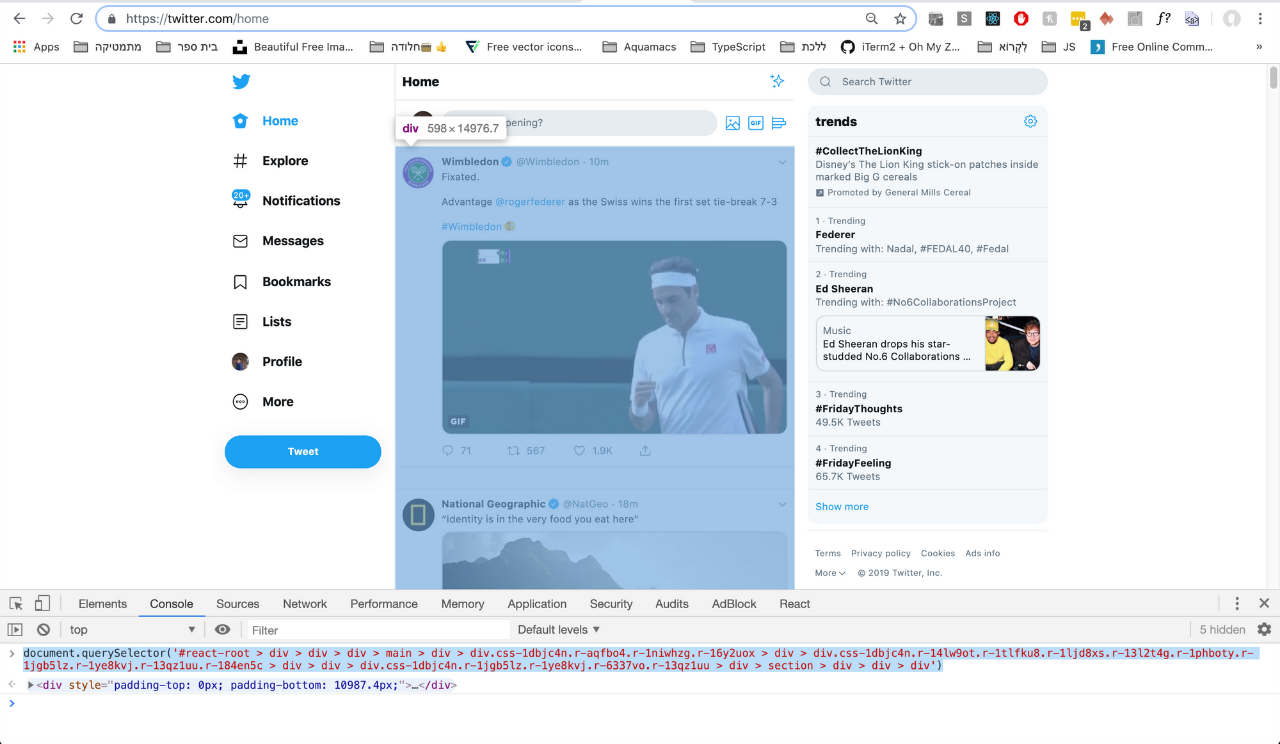Click the @rogerfederer mention link
Image resolution: width=1280 pixels, height=744 pixels.
coord(530,202)
